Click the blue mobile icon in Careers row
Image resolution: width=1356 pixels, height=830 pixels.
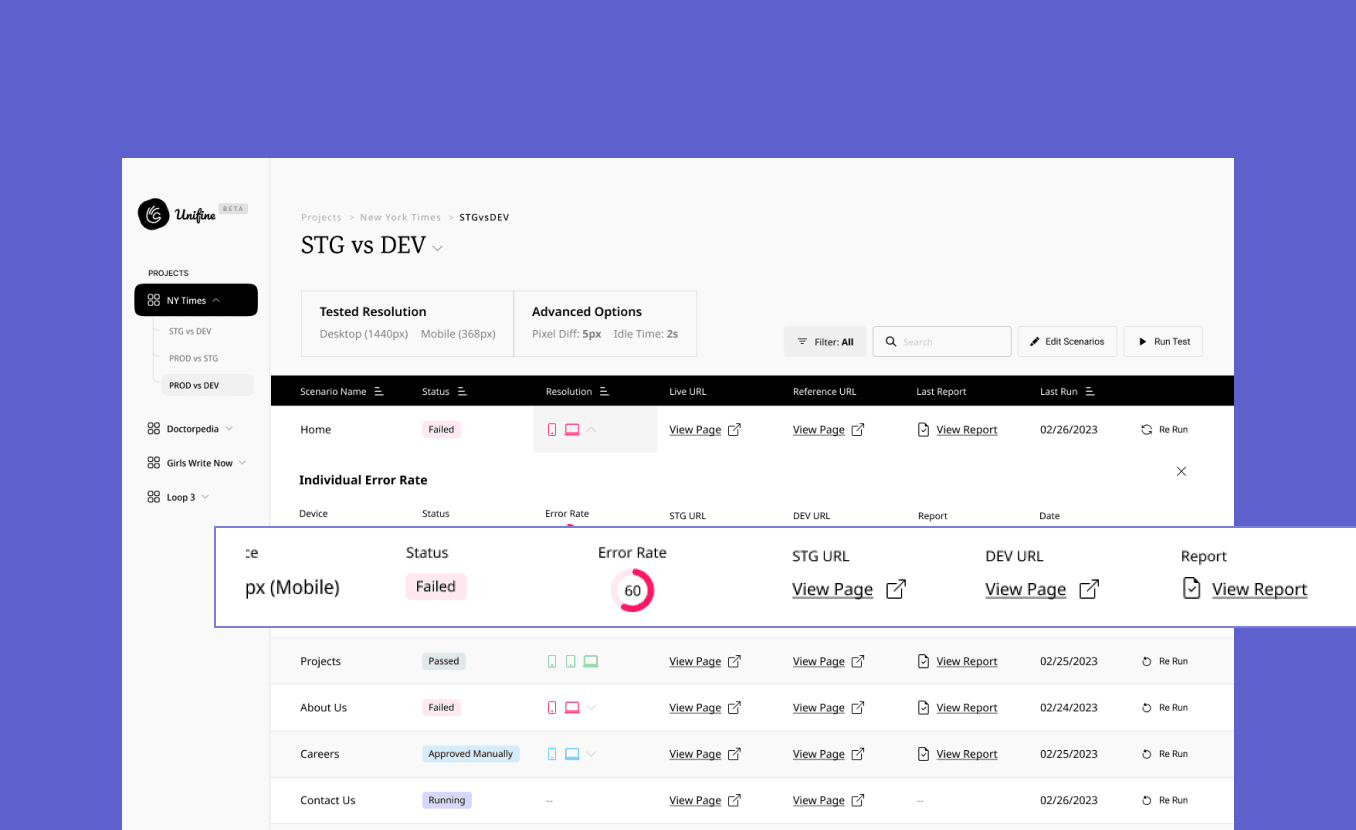pos(552,754)
